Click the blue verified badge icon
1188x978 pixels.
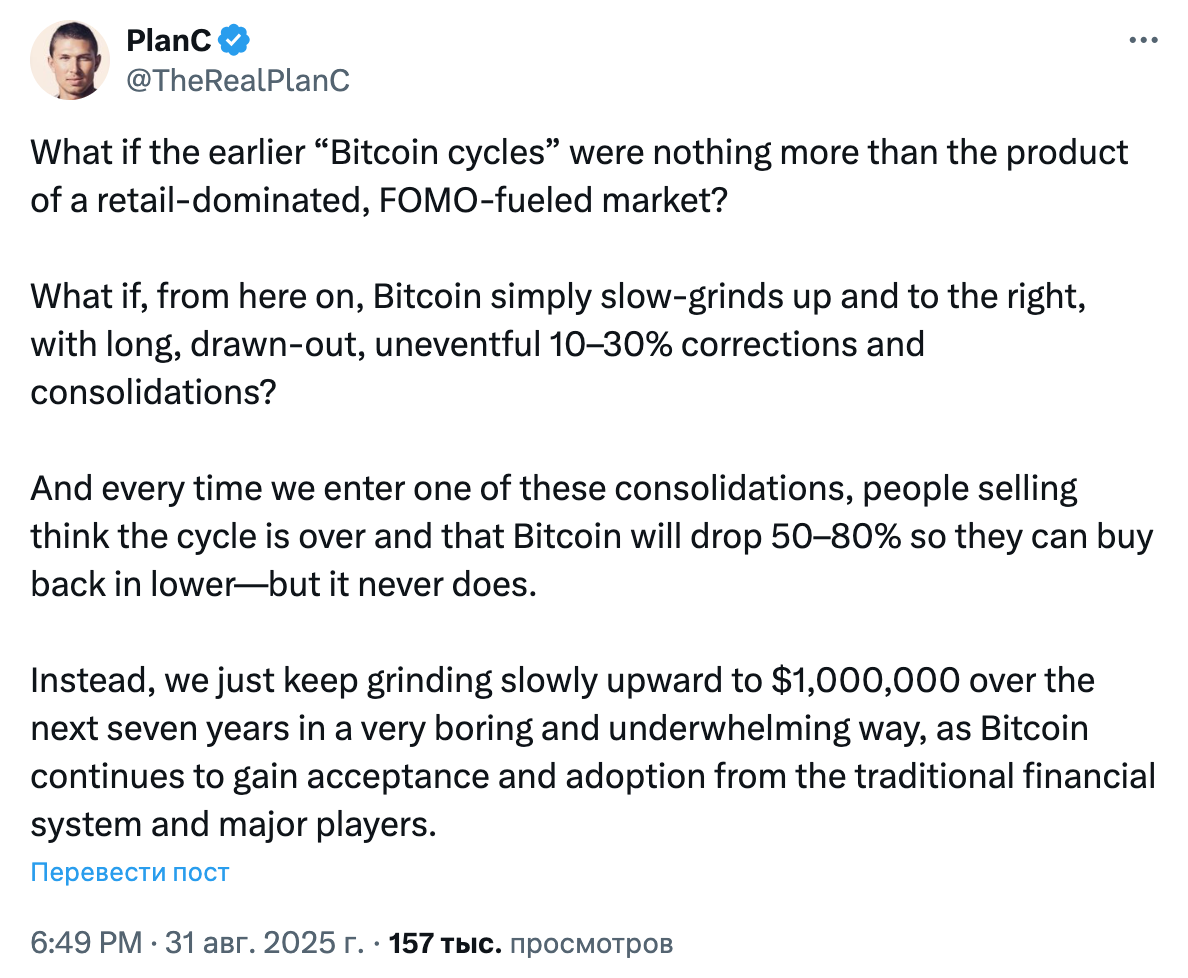point(234,40)
